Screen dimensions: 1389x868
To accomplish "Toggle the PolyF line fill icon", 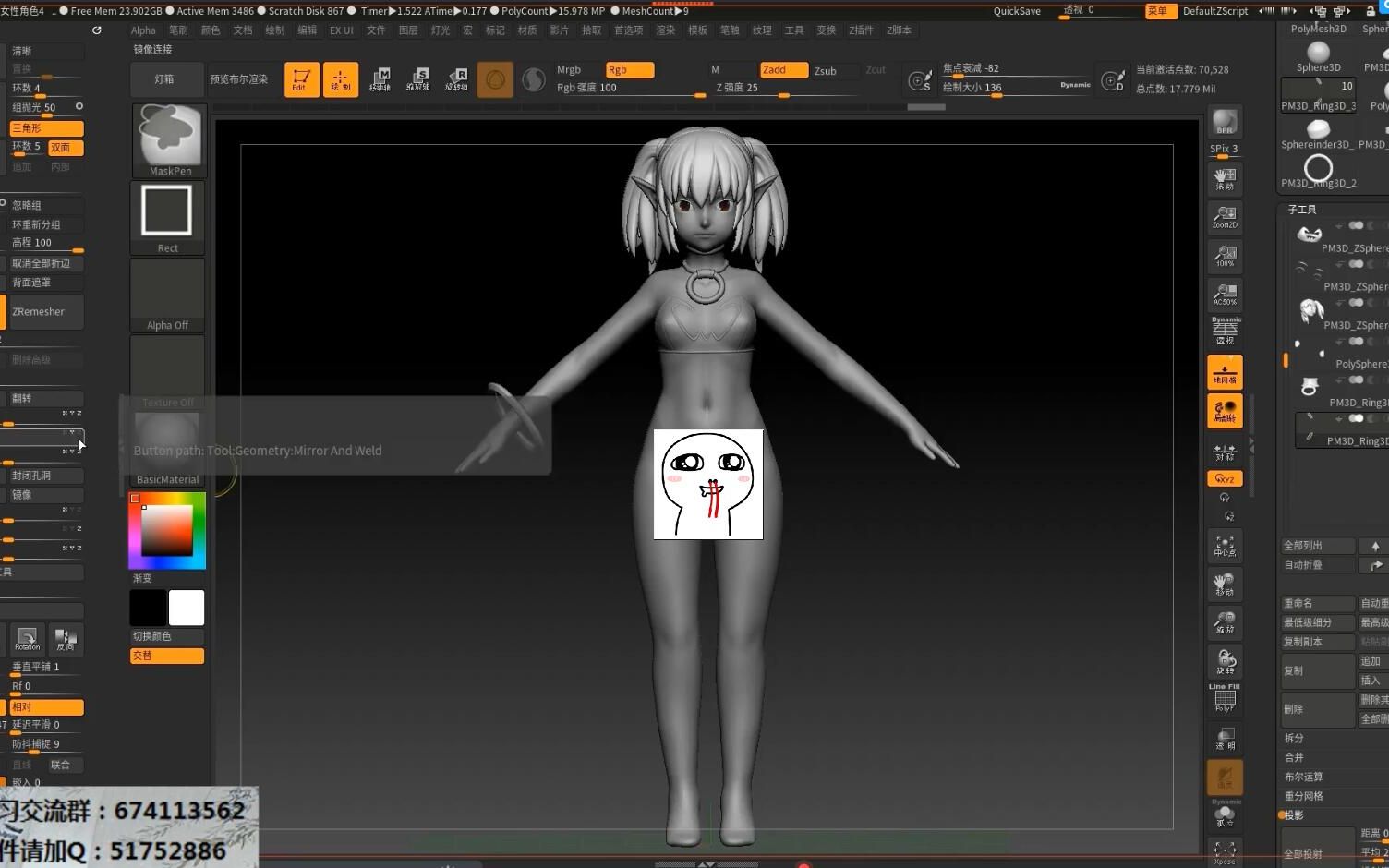I will (1225, 698).
